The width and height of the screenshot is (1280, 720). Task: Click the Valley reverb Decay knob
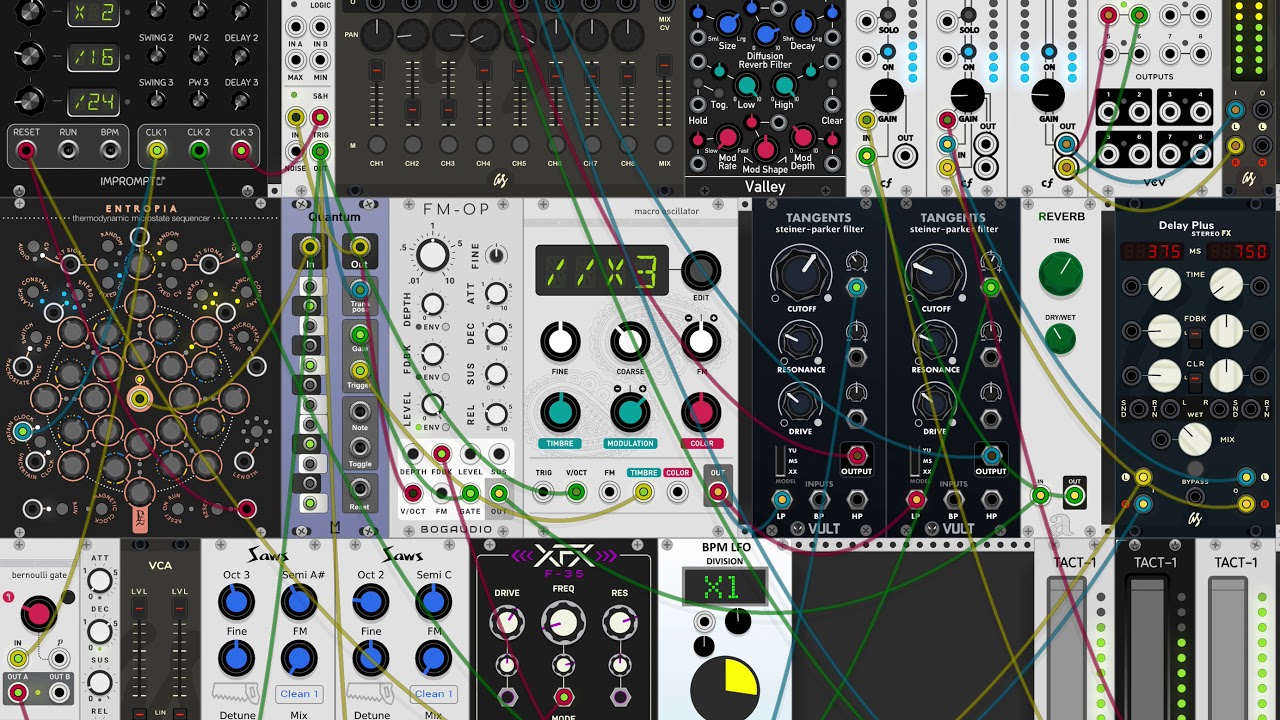pyautogui.click(x=803, y=23)
